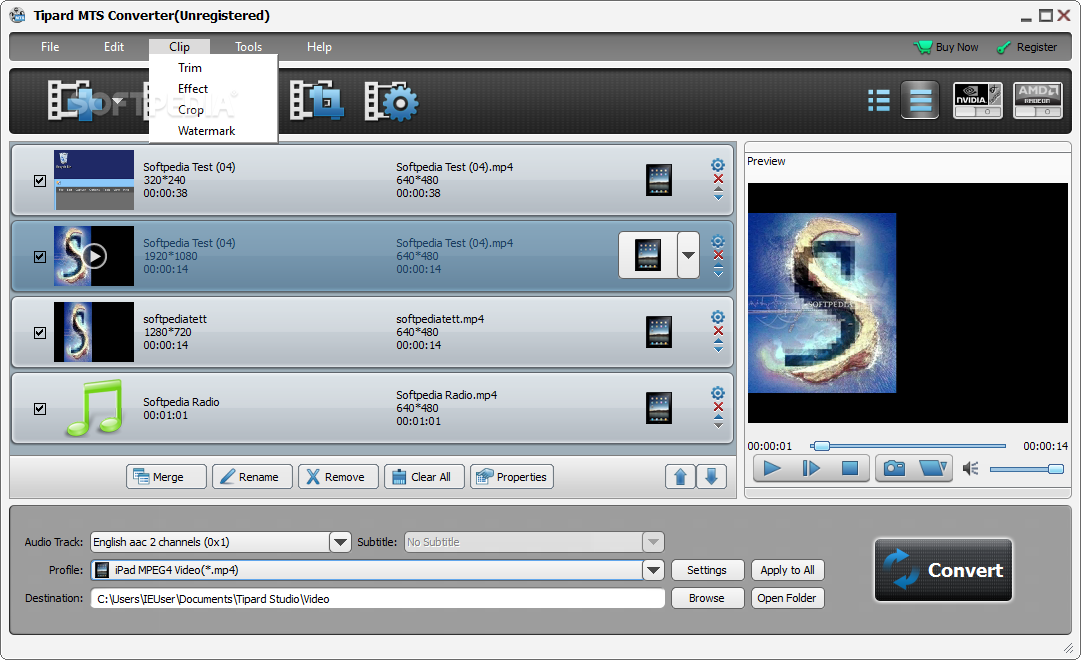1081x660 pixels.
Task: Expand profile dropdown arrow in selected row
Action: click(688, 255)
